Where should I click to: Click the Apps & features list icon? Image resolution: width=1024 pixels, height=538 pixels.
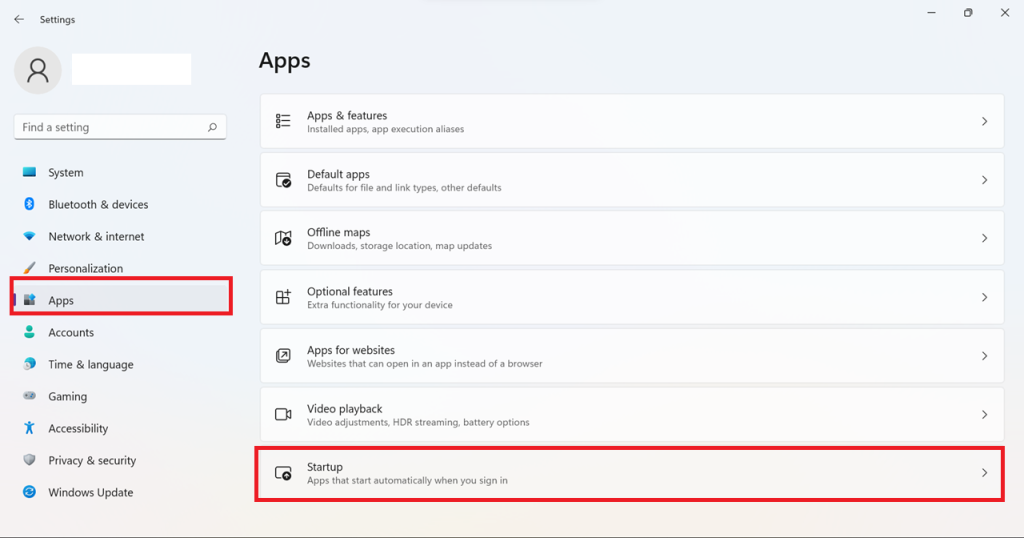283,121
